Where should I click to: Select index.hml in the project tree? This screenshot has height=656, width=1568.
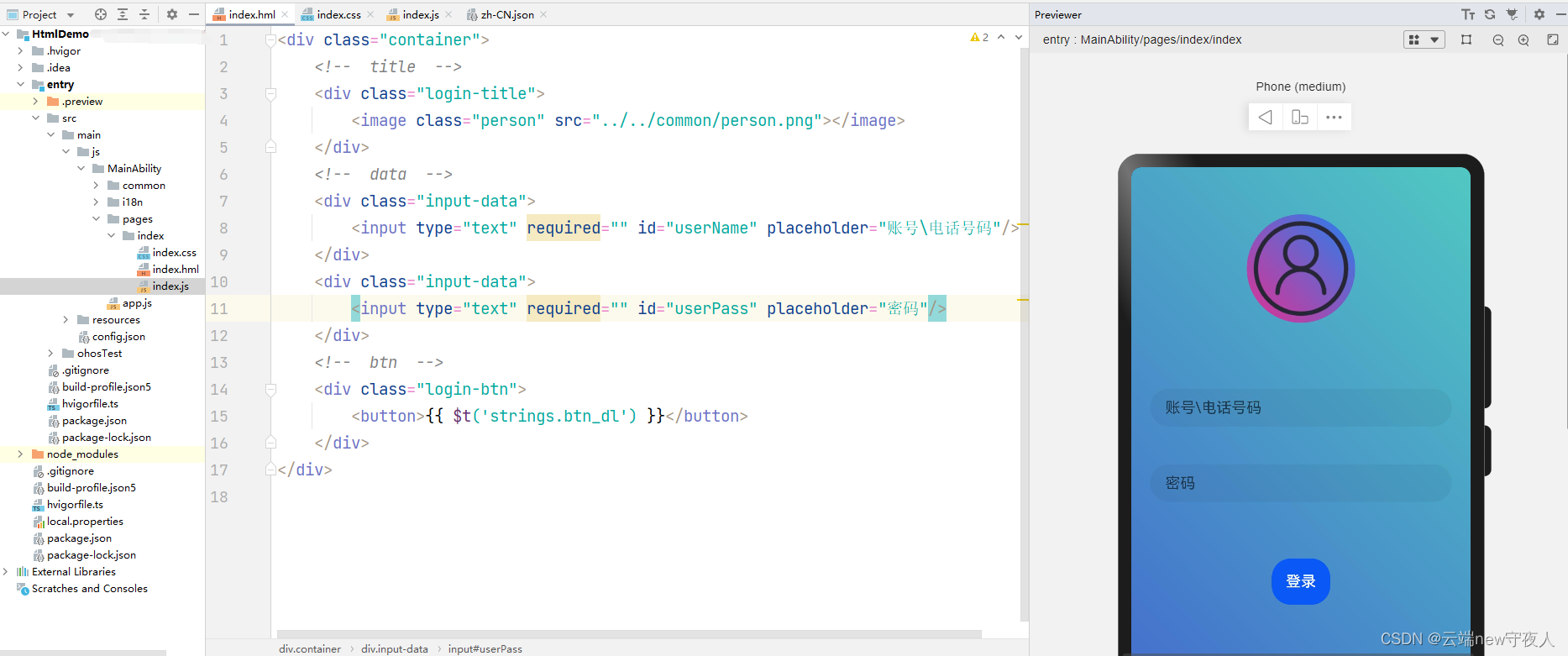coord(168,269)
